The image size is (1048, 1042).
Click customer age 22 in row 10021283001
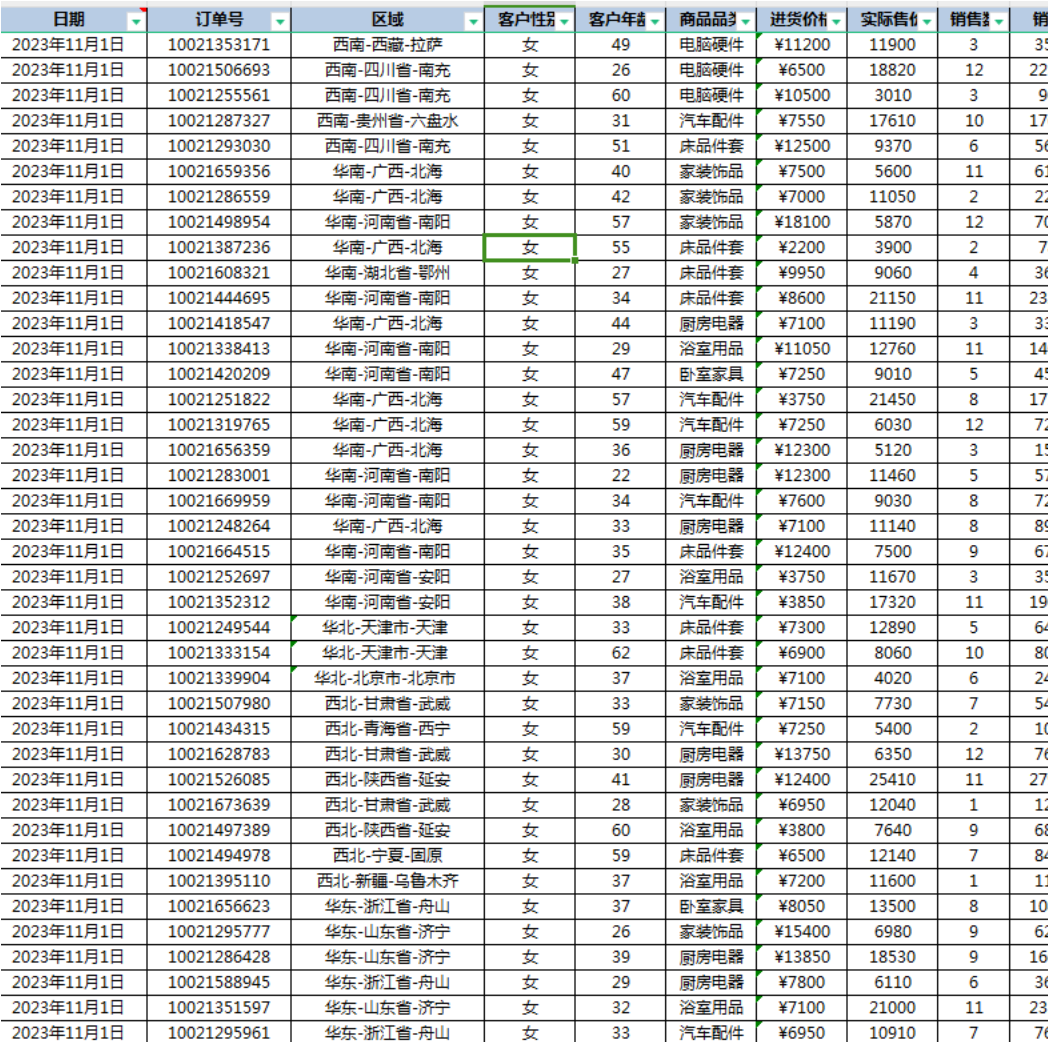(620, 476)
